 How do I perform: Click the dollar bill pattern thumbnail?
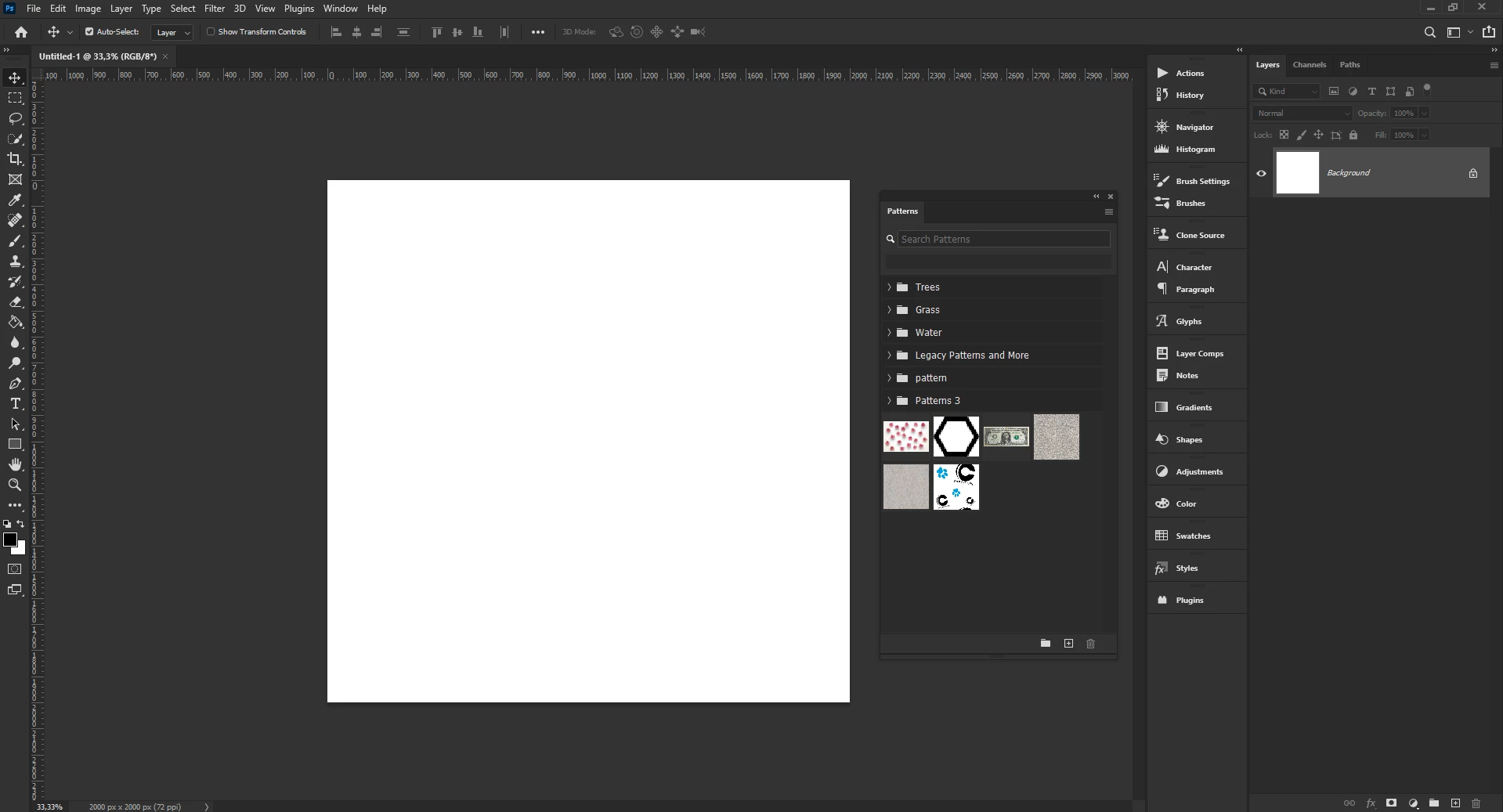tap(1006, 437)
